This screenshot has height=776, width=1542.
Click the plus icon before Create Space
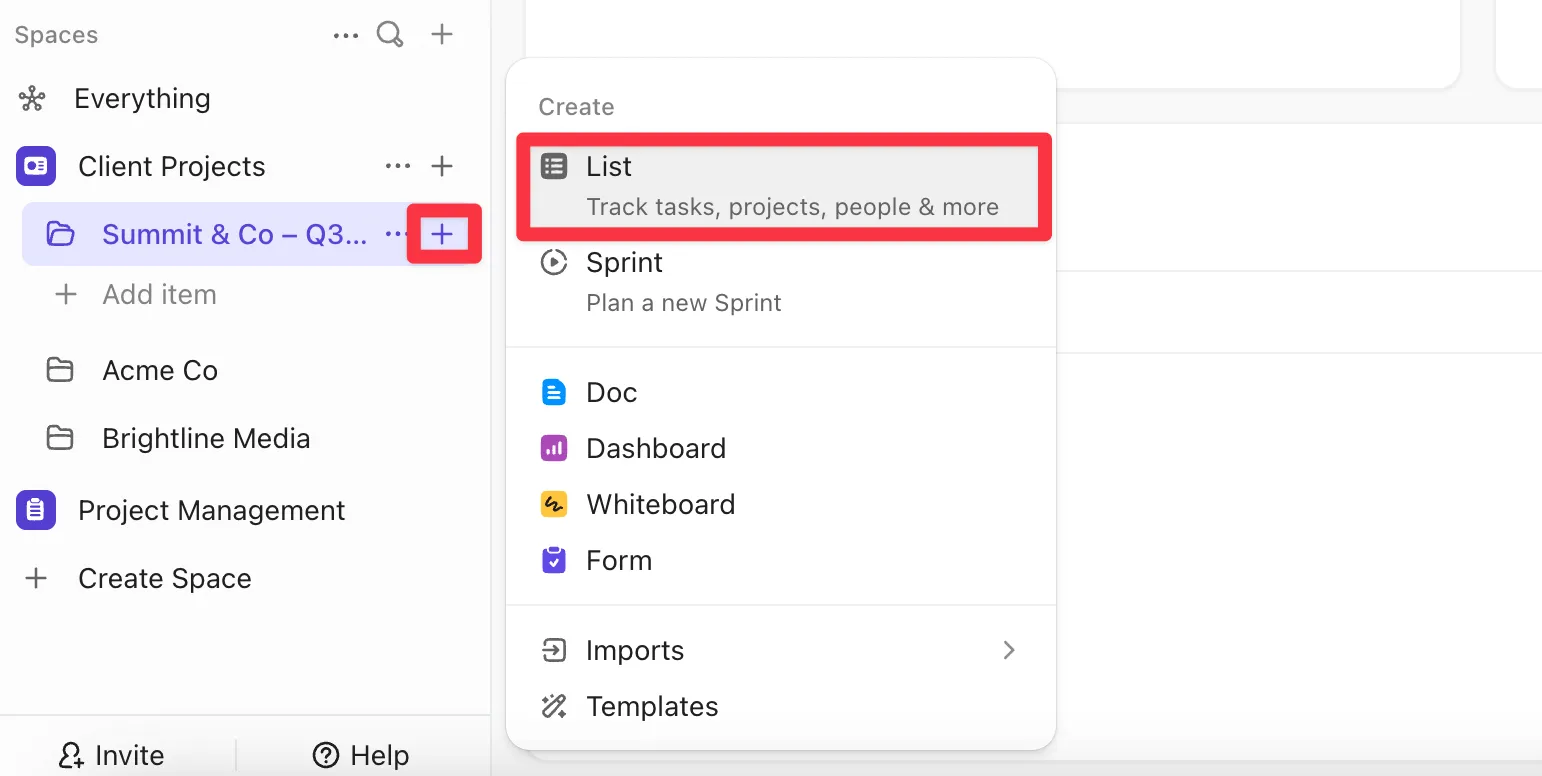coord(36,579)
